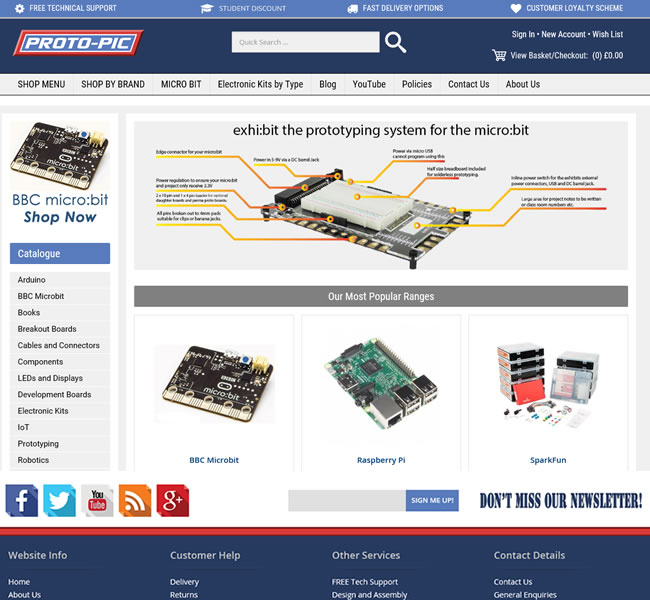Select Books in the catalogue
The width and height of the screenshot is (650, 600).
click(x=29, y=313)
